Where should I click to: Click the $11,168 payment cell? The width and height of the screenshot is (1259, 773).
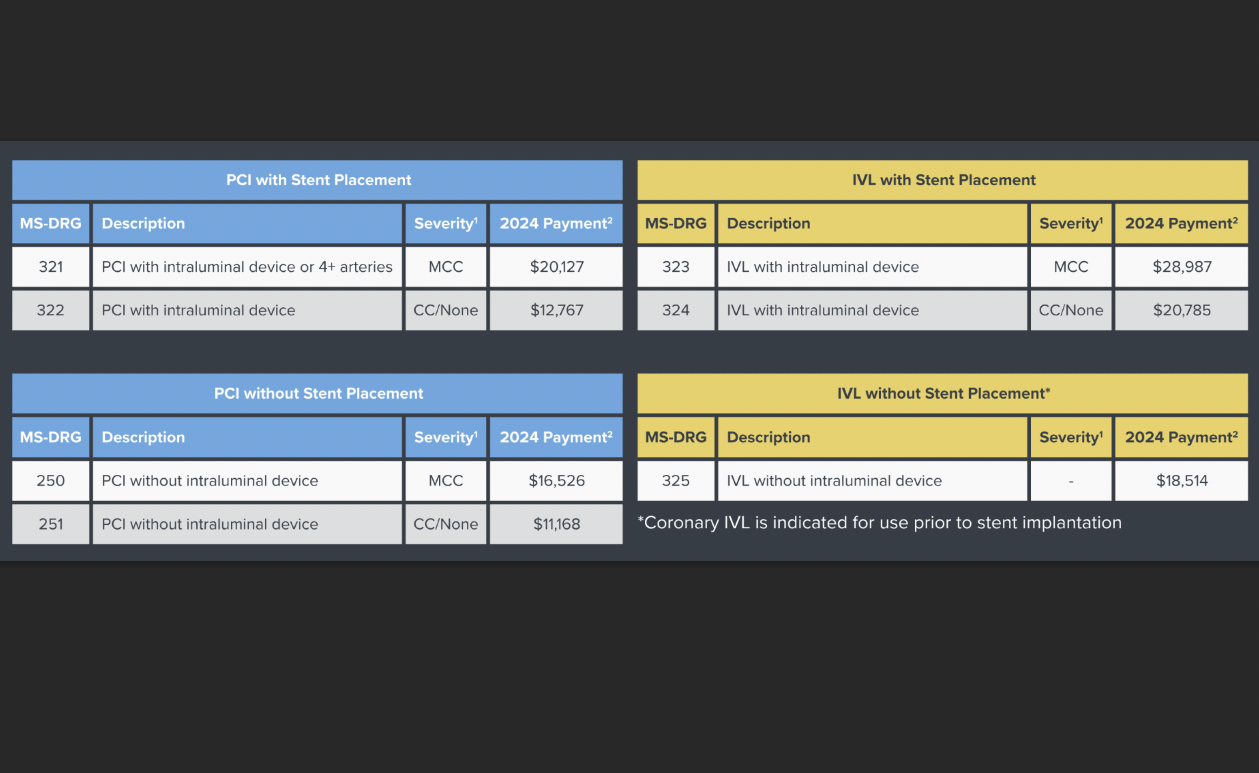point(557,524)
